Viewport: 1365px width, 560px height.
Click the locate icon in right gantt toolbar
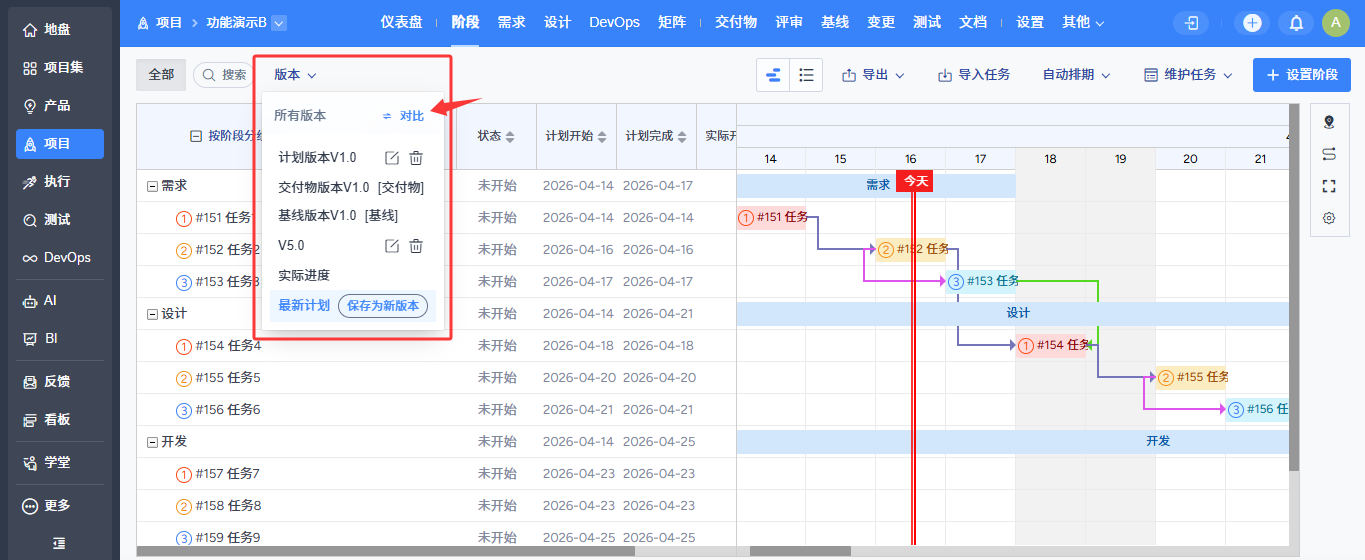click(1329, 122)
